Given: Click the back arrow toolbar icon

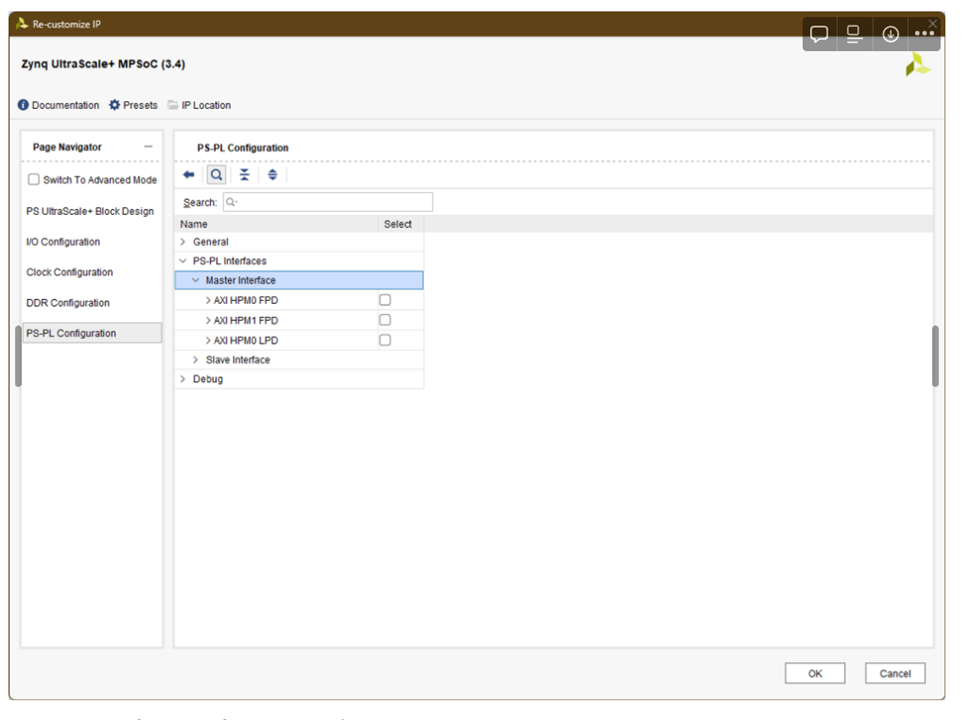Looking at the screenshot, I should pyautogui.click(x=188, y=175).
